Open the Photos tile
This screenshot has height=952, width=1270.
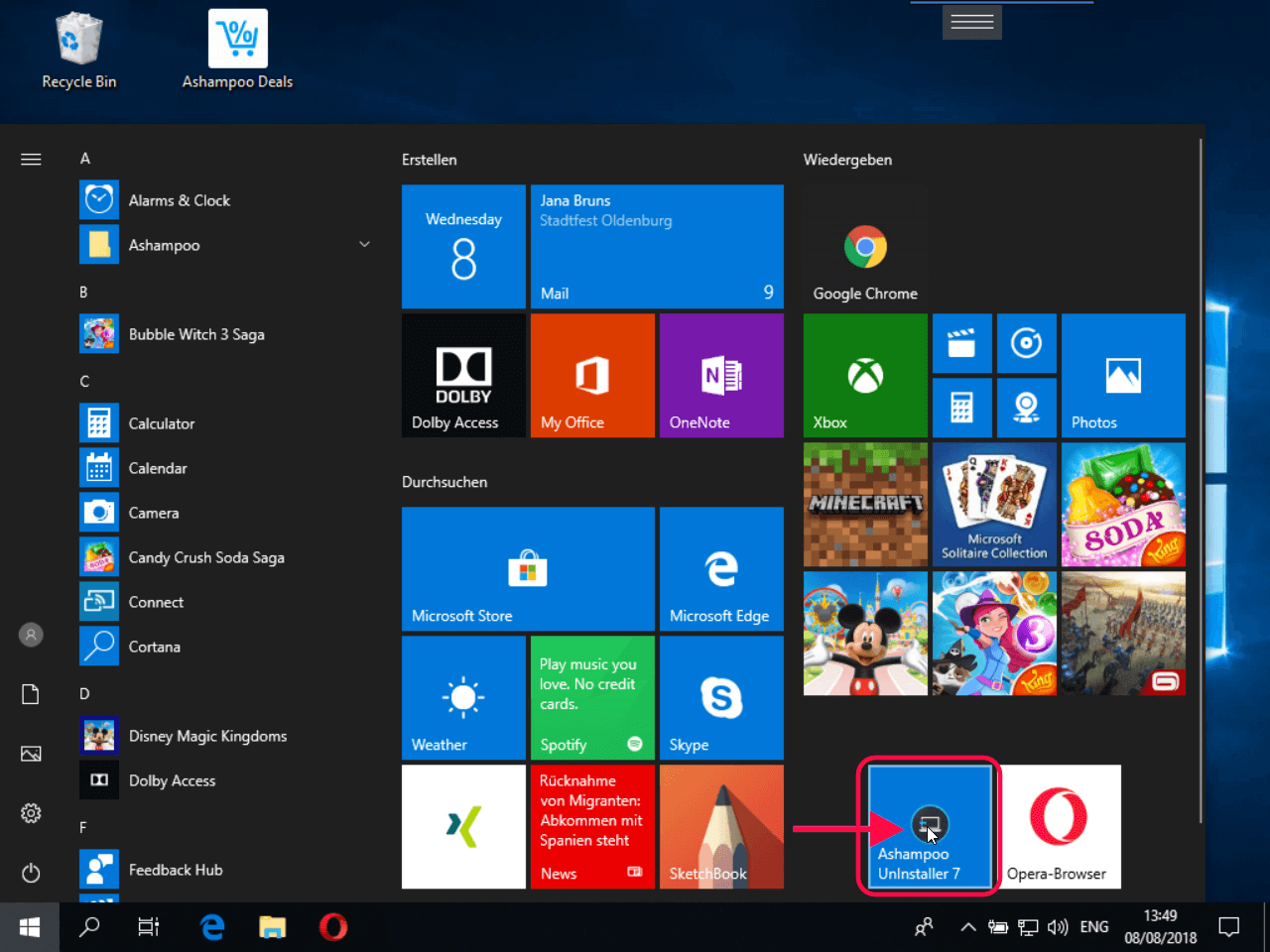[1123, 376]
